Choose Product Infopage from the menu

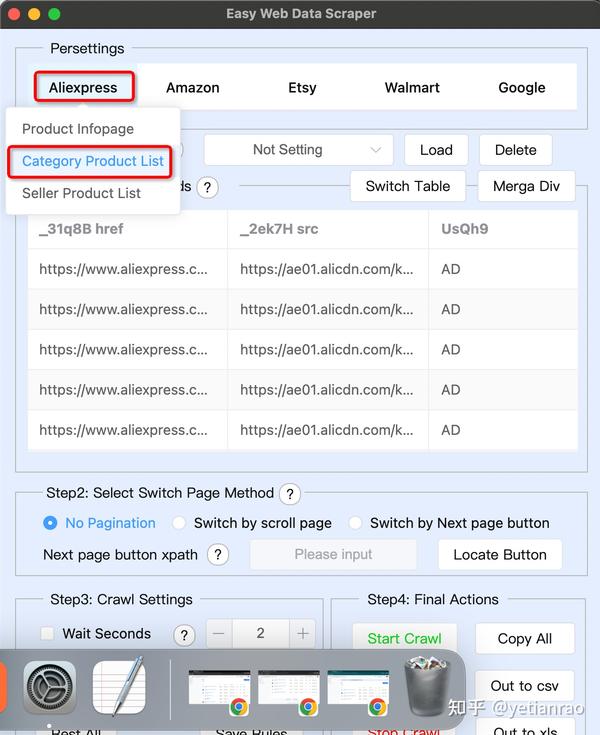(93, 129)
